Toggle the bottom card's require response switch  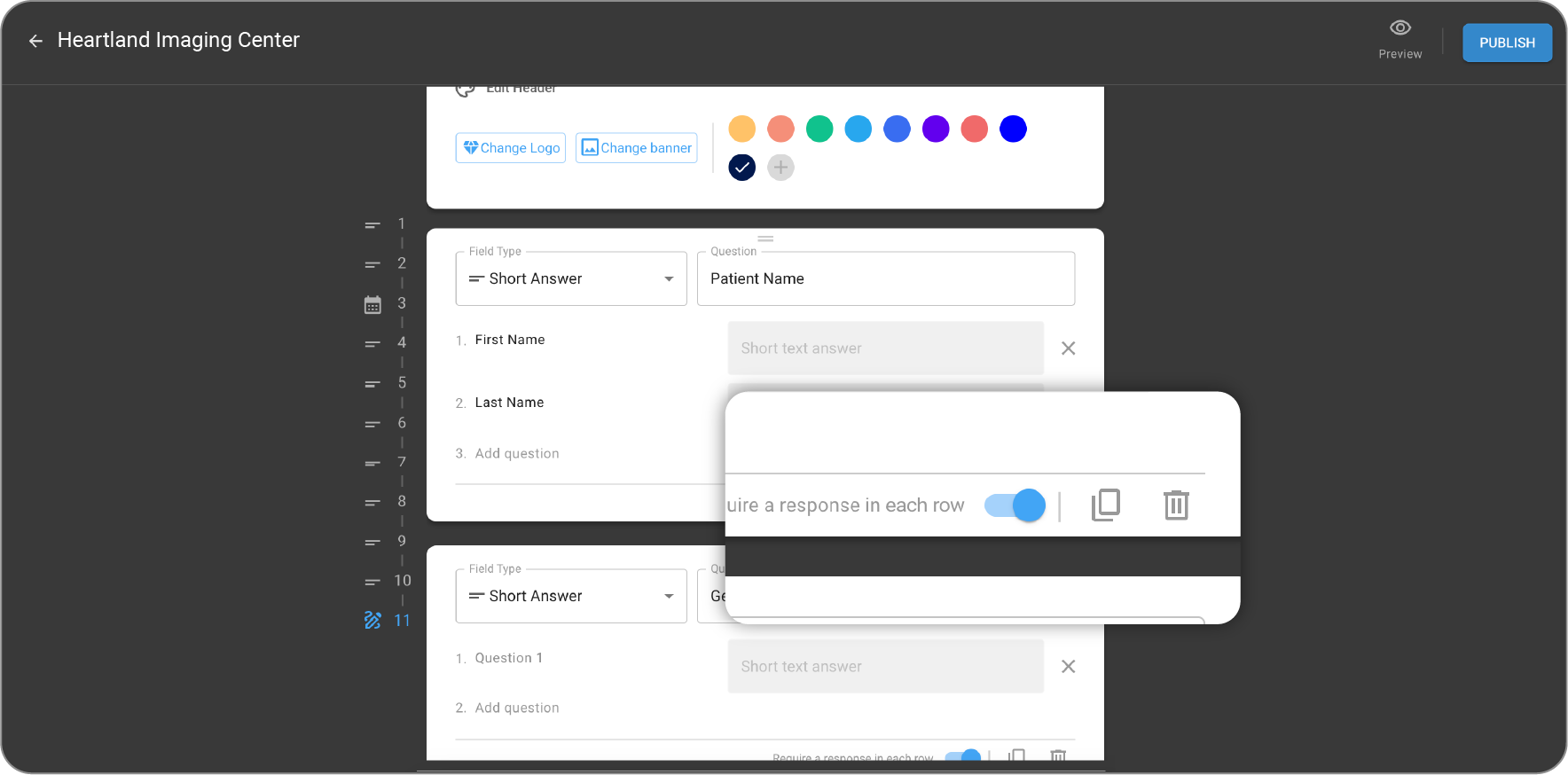(963, 756)
